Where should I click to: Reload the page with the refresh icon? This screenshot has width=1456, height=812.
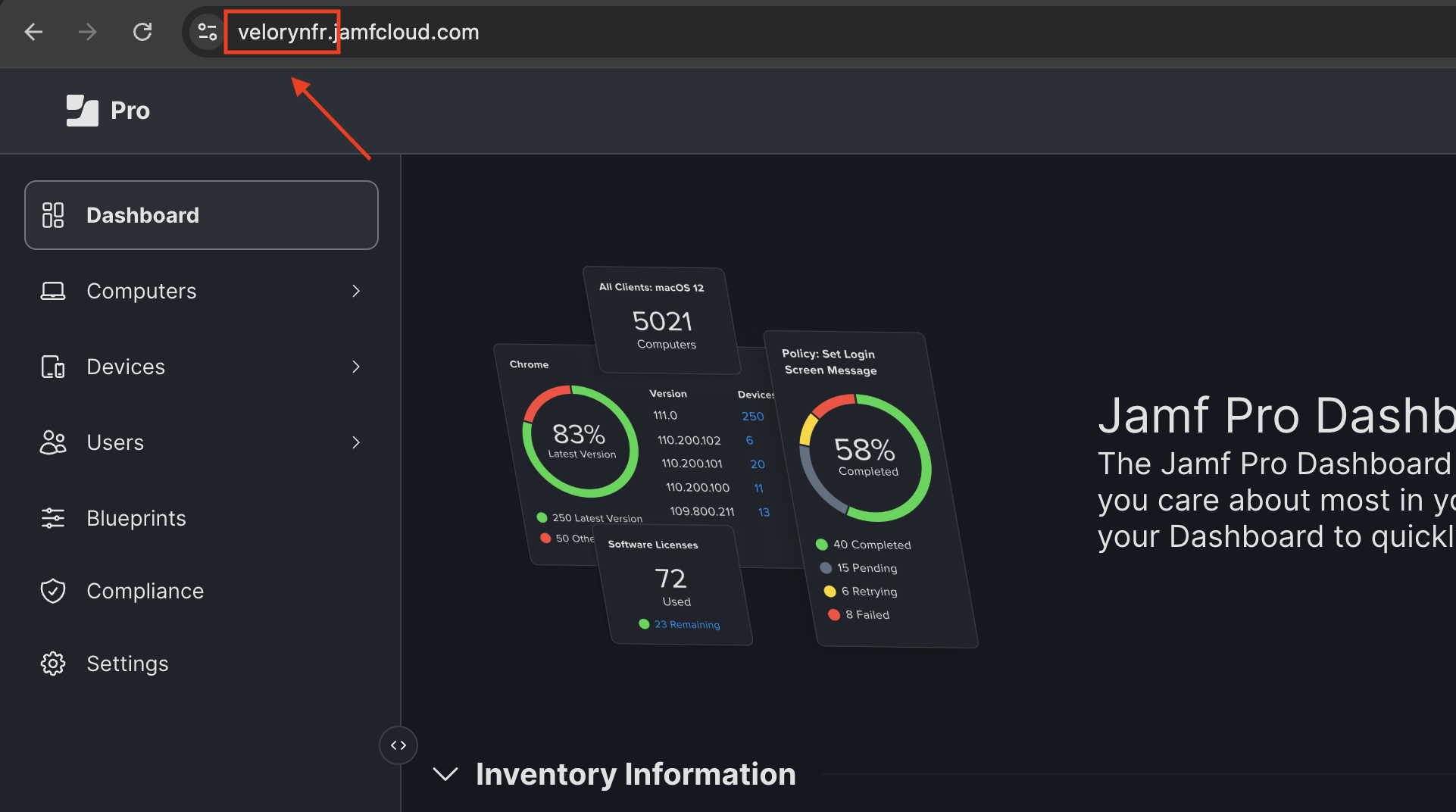142,32
